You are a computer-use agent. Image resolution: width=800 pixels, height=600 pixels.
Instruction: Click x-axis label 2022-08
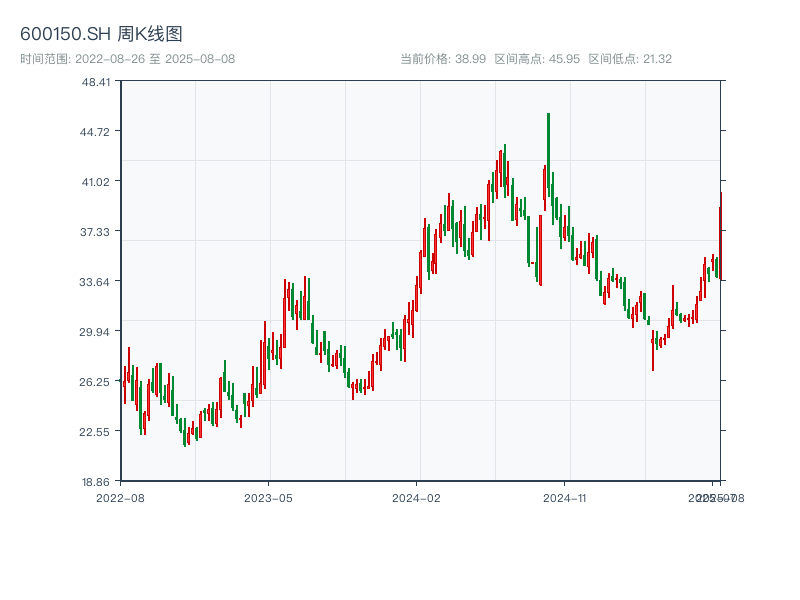coord(120,498)
